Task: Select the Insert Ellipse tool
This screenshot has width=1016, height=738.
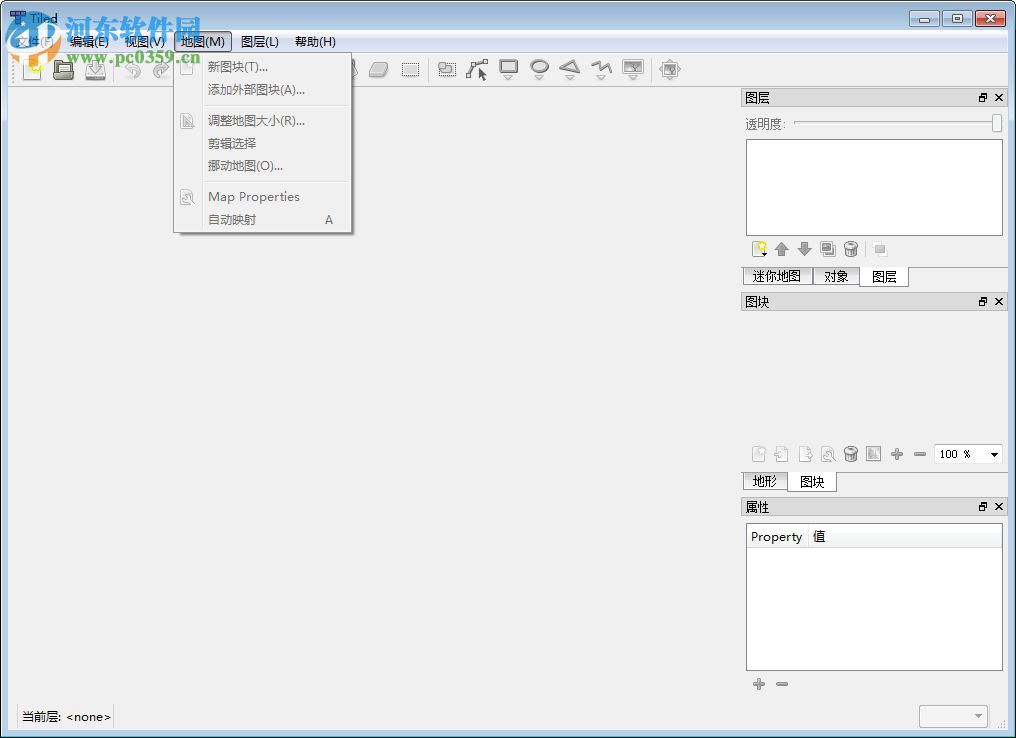Action: [x=539, y=69]
